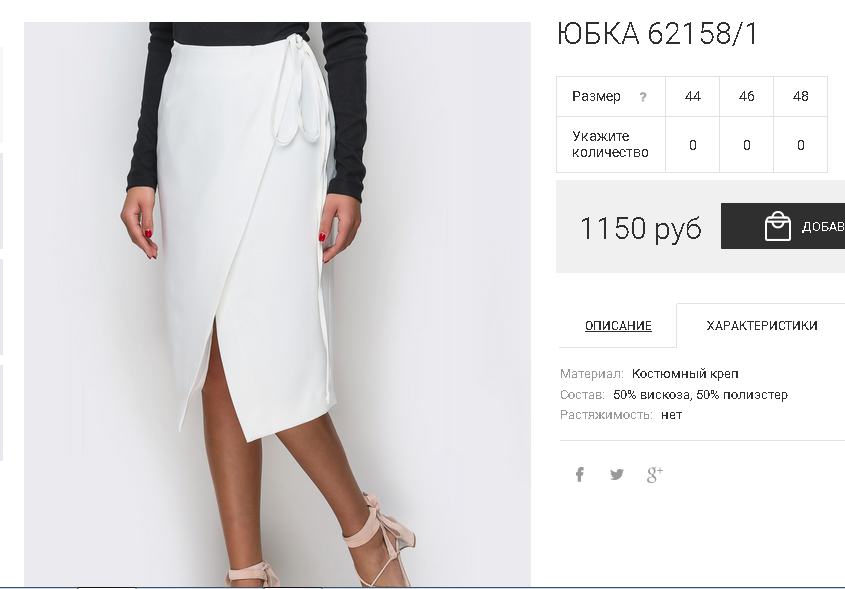
Task: Set quantity field for size 44
Action: coord(692,145)
